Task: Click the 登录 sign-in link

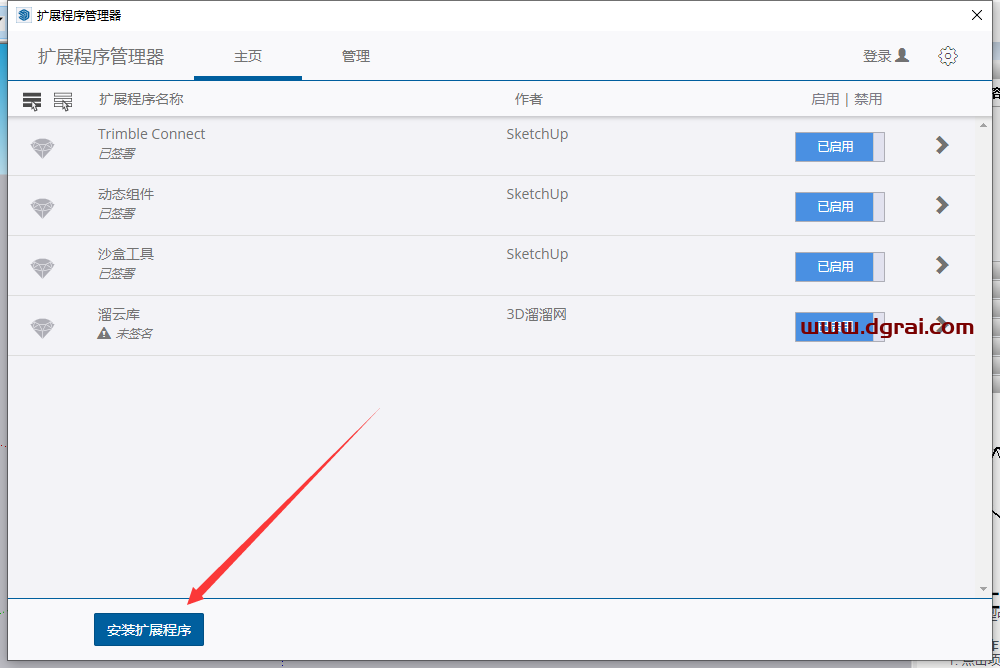Action: pos(886,56)
